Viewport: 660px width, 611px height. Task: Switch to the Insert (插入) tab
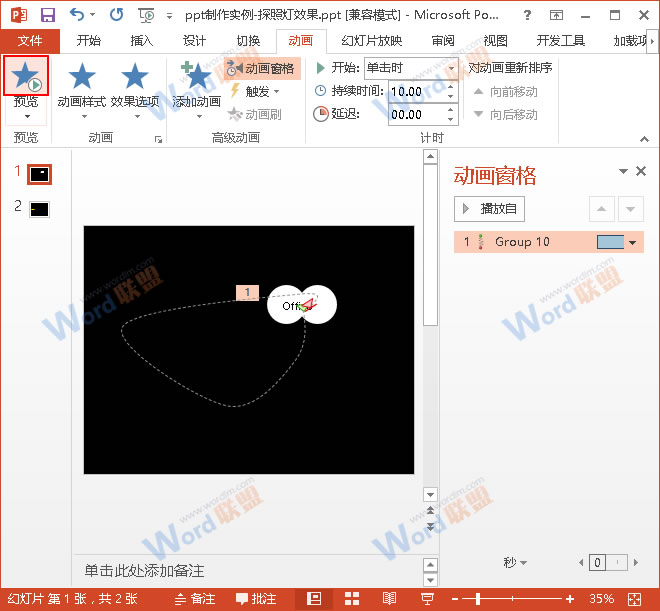(x=142, y=41)
